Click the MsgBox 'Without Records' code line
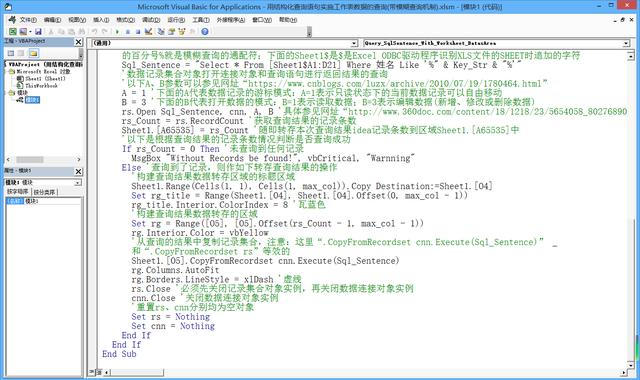The width and height of the screenshot is (640, 380). (x=273, y=158)
